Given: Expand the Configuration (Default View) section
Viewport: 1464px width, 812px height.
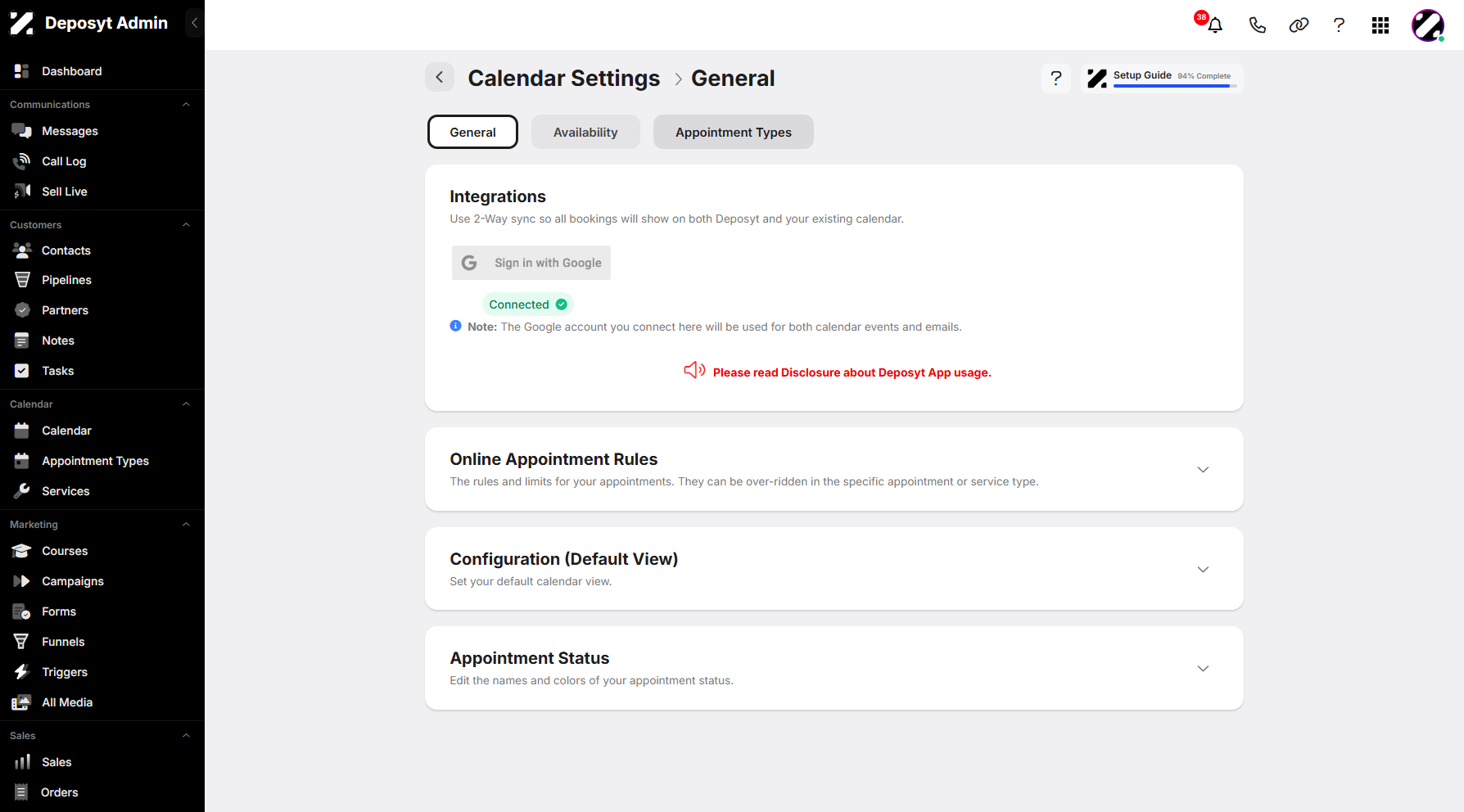Looking at the screenshot, I should tap(1203, 570).
